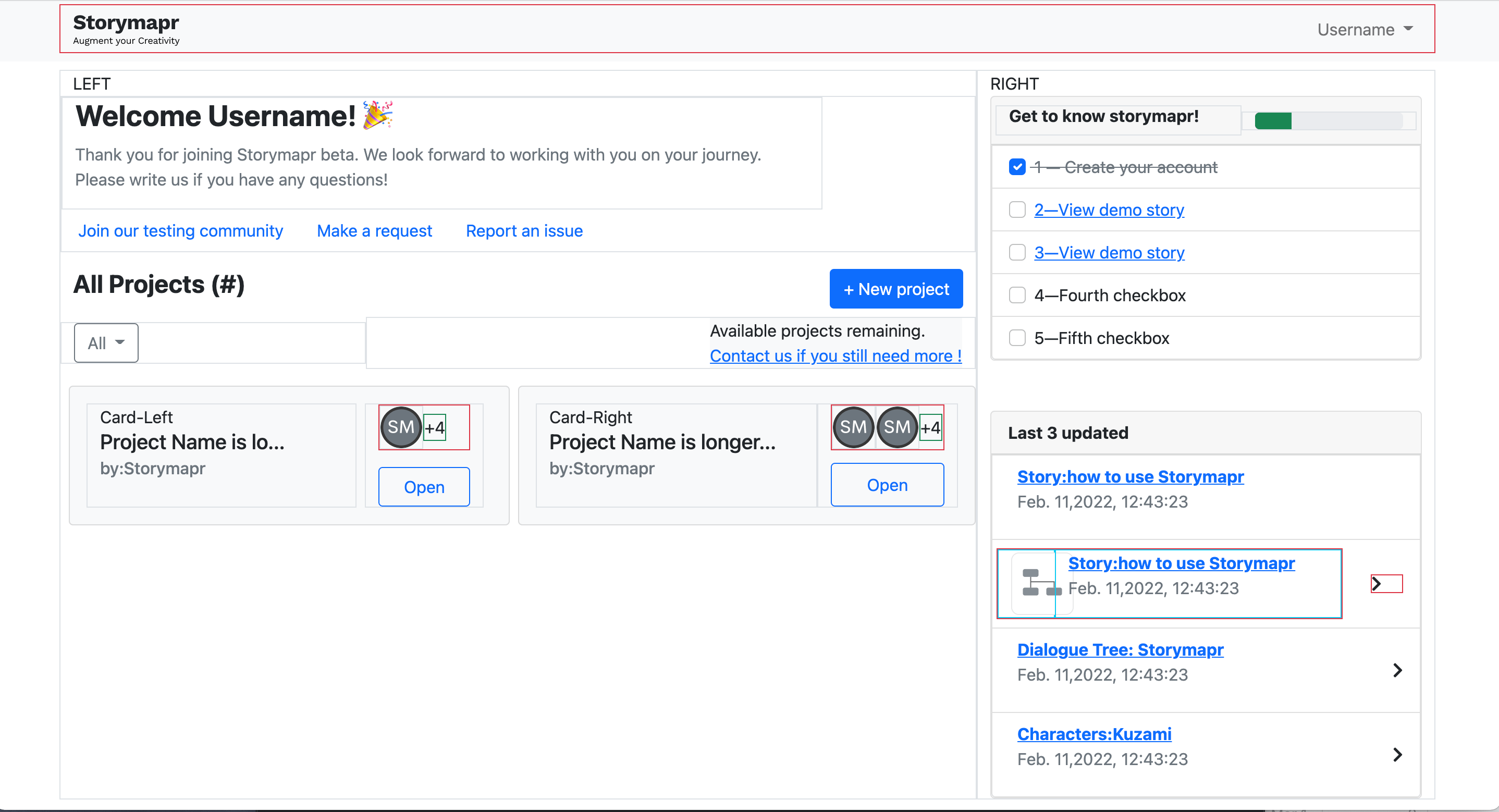Check the 2—View demo story checkbox

[1017, 210]
